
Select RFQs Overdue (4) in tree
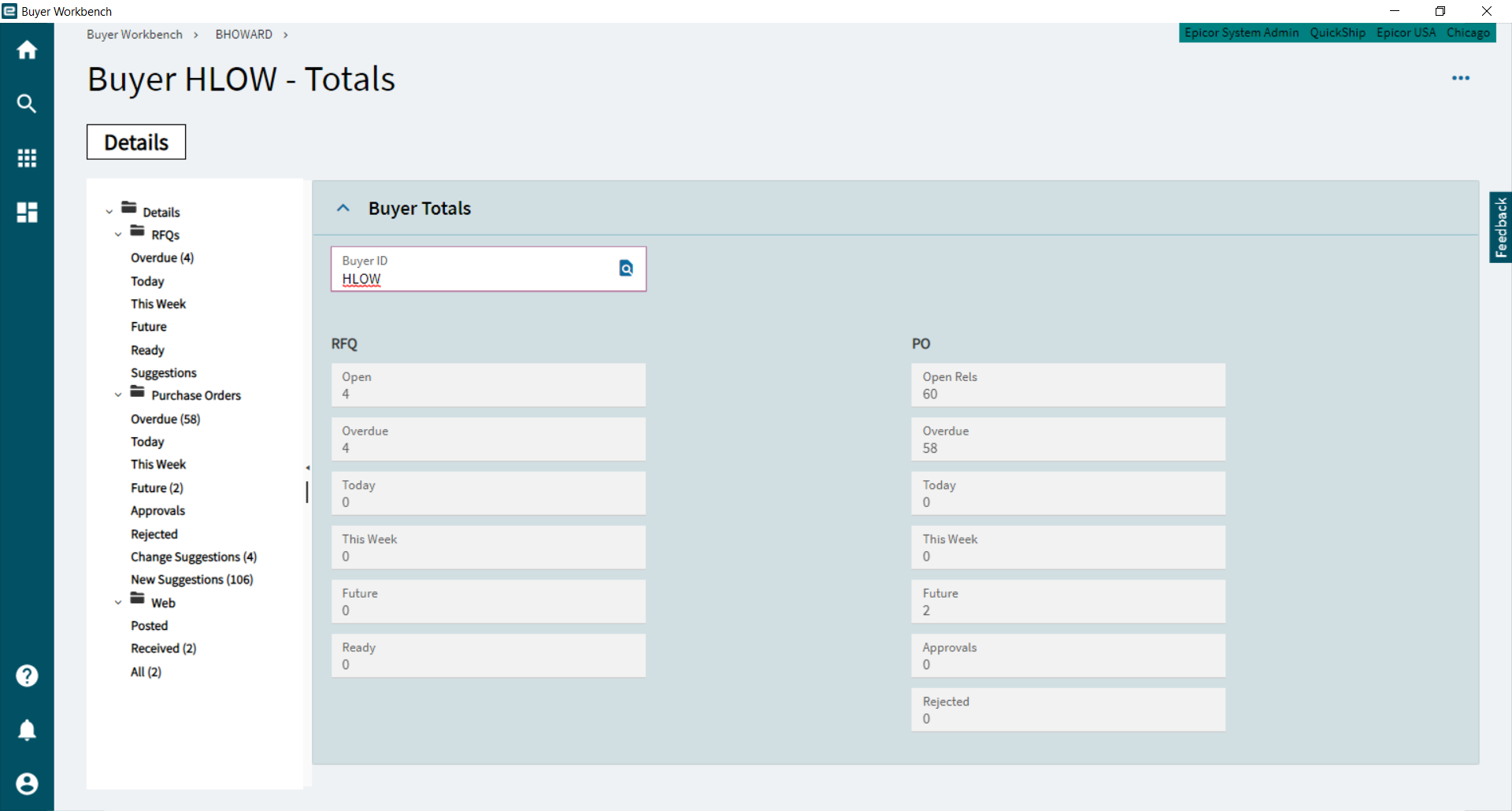[x=162, y=257]
